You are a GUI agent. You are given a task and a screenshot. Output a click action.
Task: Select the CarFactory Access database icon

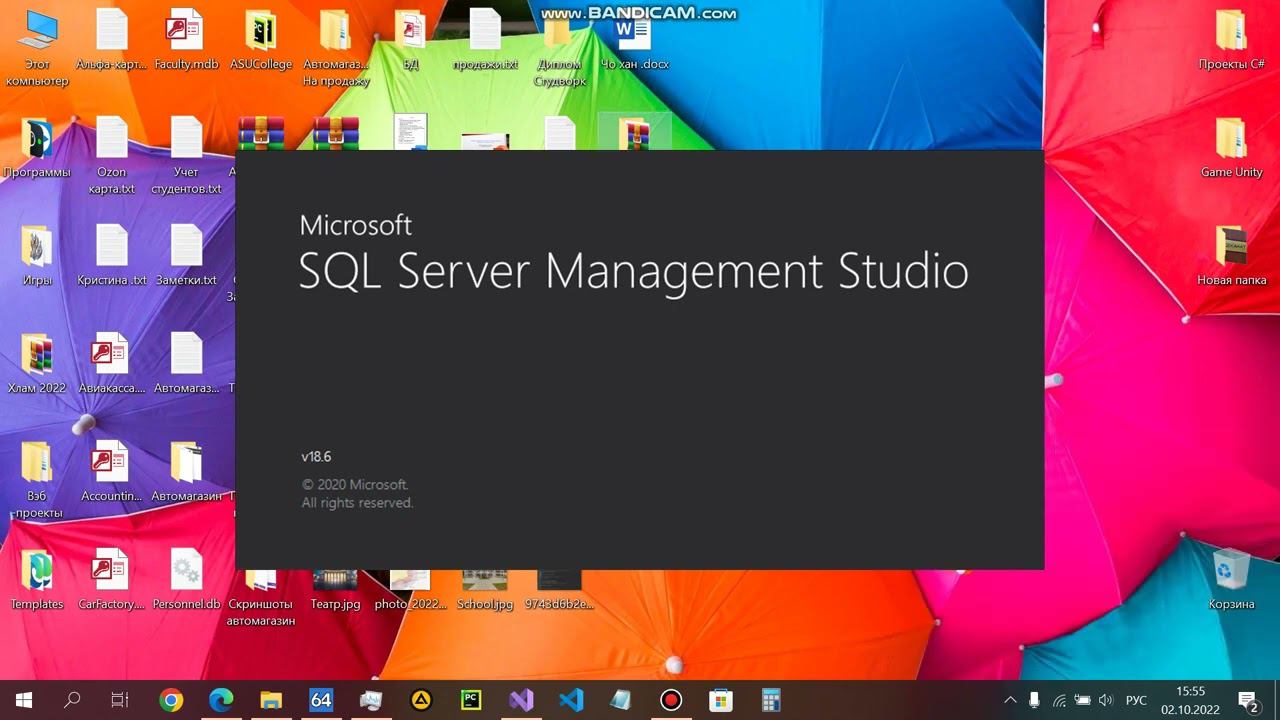[x=112, y=580]
